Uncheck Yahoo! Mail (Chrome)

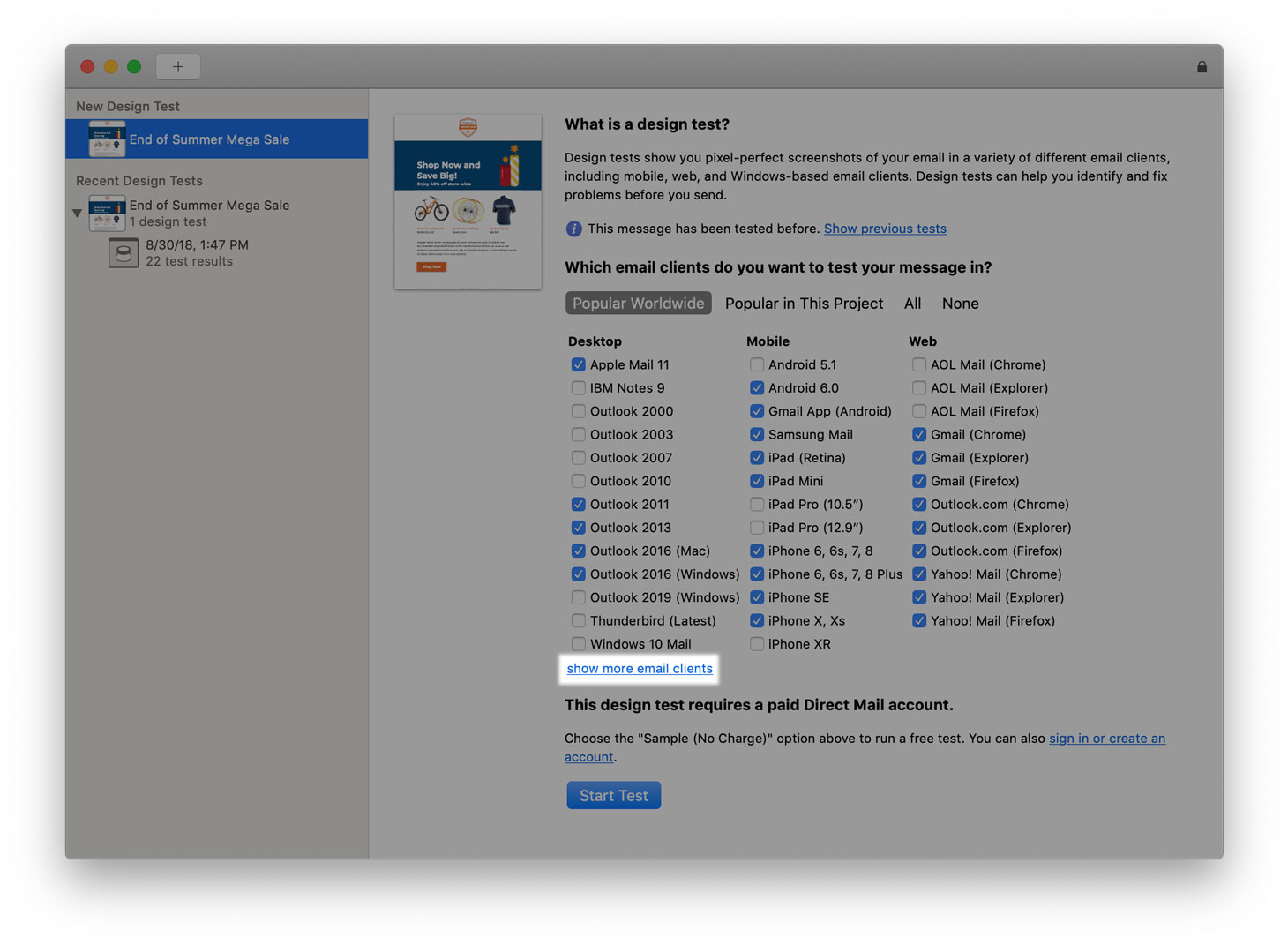[x=919, y=574]
